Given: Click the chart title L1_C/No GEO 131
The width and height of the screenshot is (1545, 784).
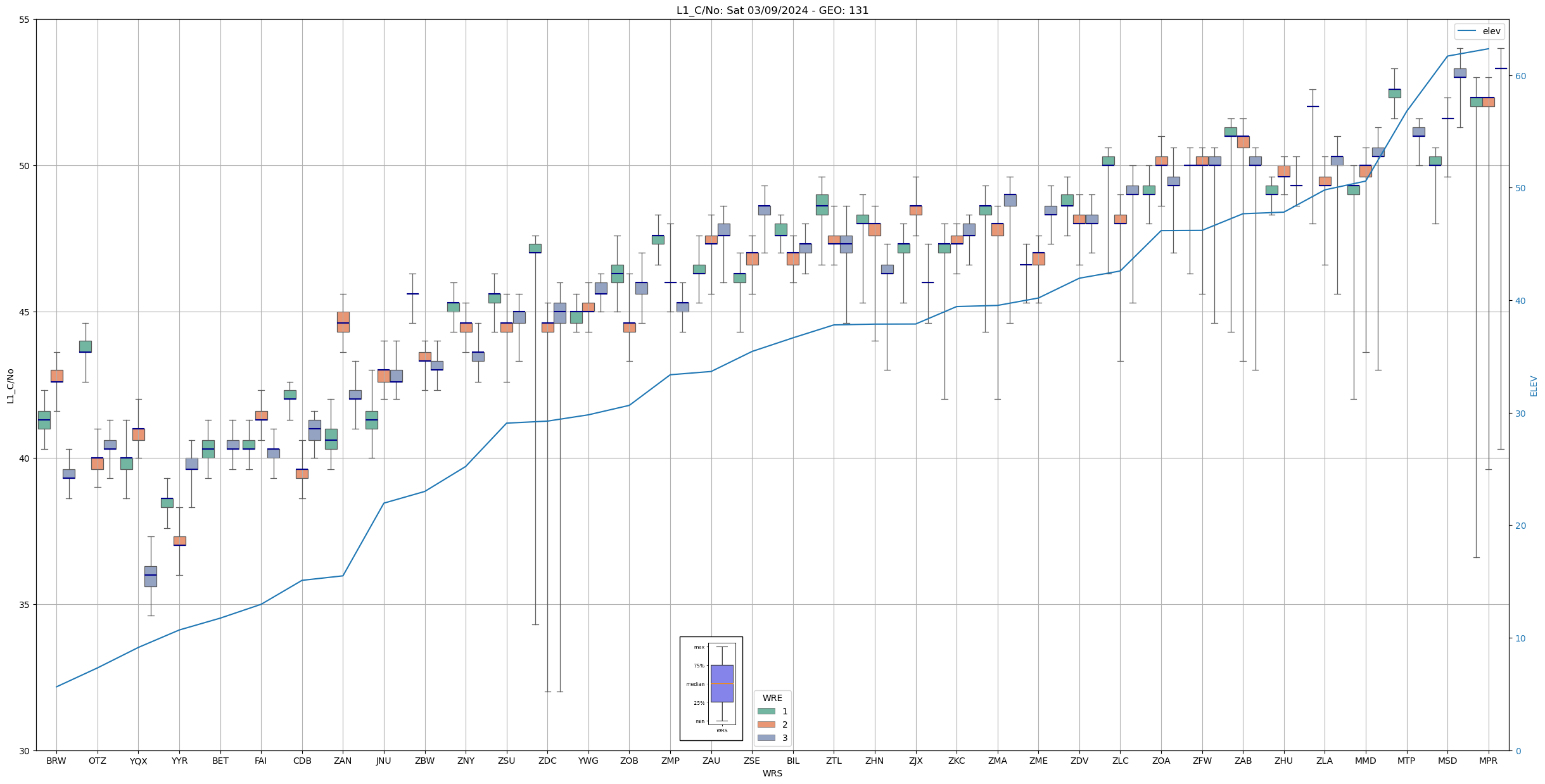Looking at the screenshot, I should coord(772,10).
